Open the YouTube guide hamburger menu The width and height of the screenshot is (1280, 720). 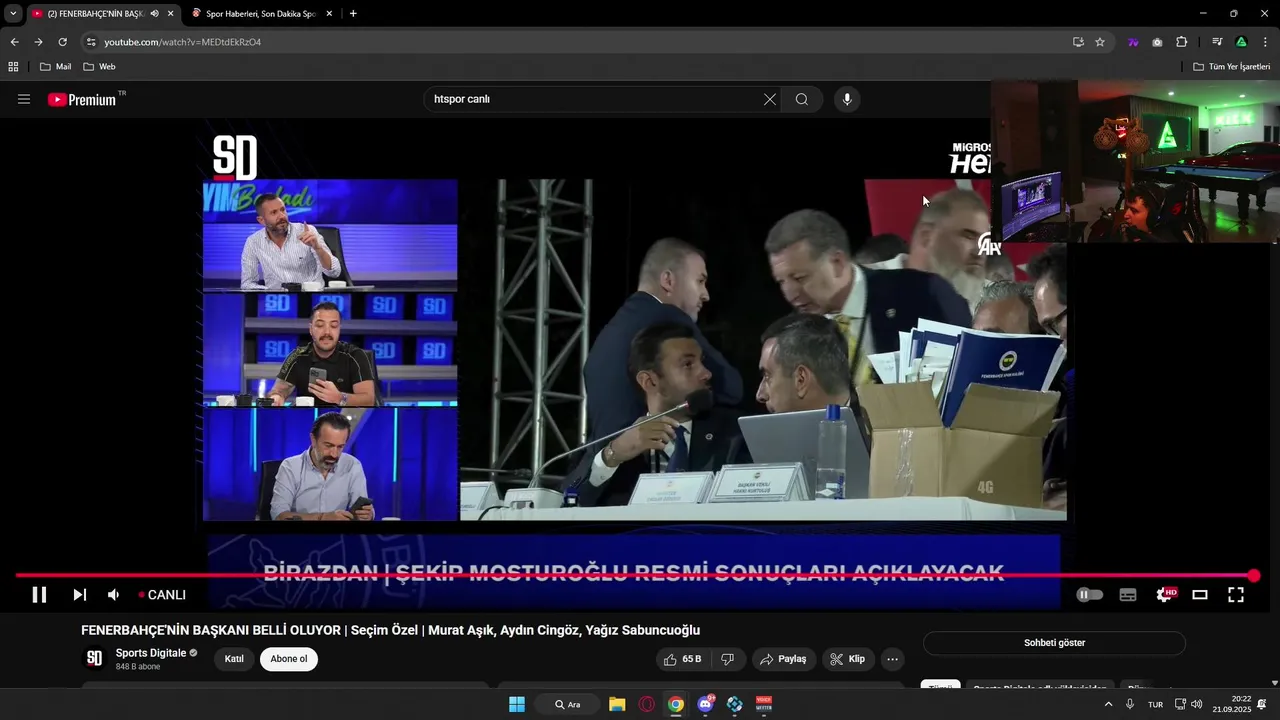[x=24, y=99]
